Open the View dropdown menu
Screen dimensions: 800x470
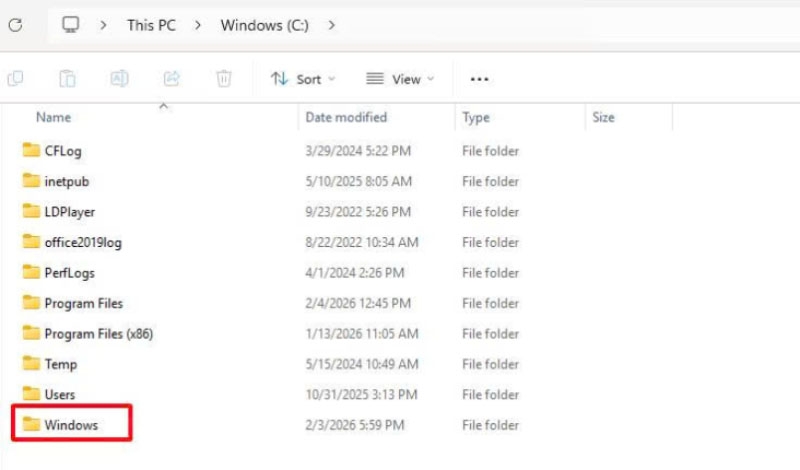coord(400,79)
